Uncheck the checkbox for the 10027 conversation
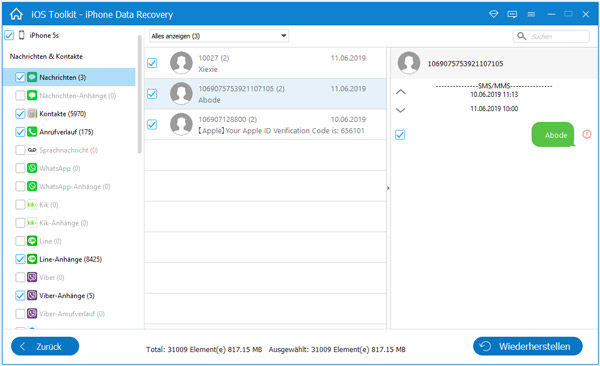The height and width of the screenshot is (366, 600). [x=152, y=63]
